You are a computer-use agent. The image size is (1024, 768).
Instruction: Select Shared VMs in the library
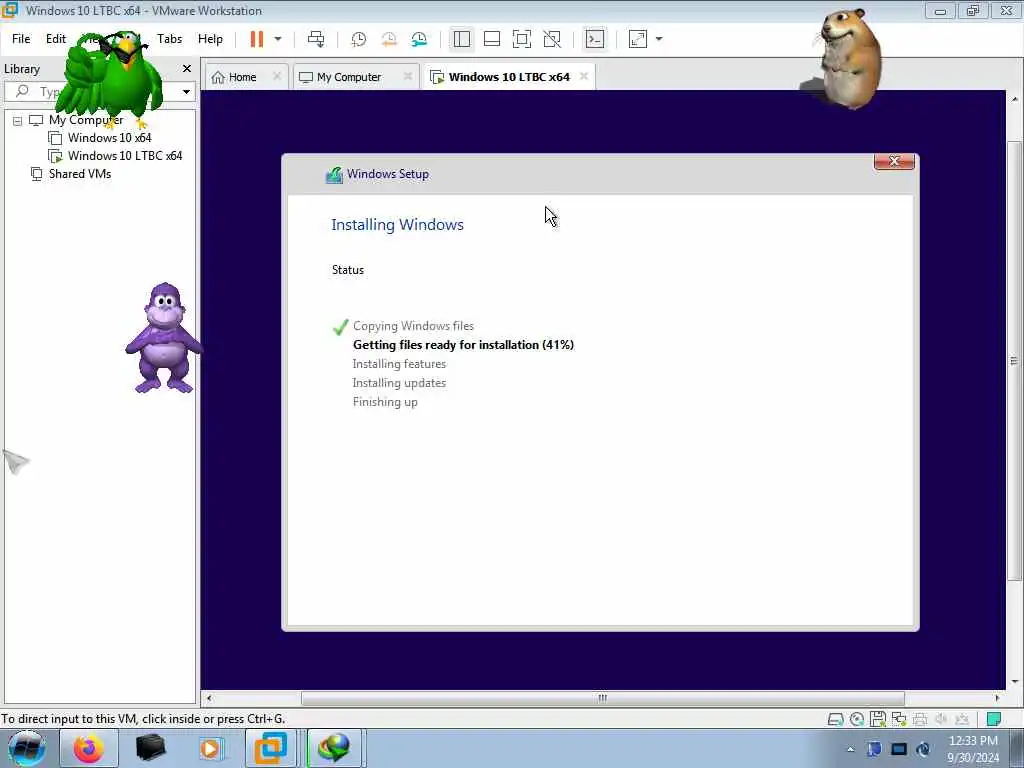[x=80, y=174]
